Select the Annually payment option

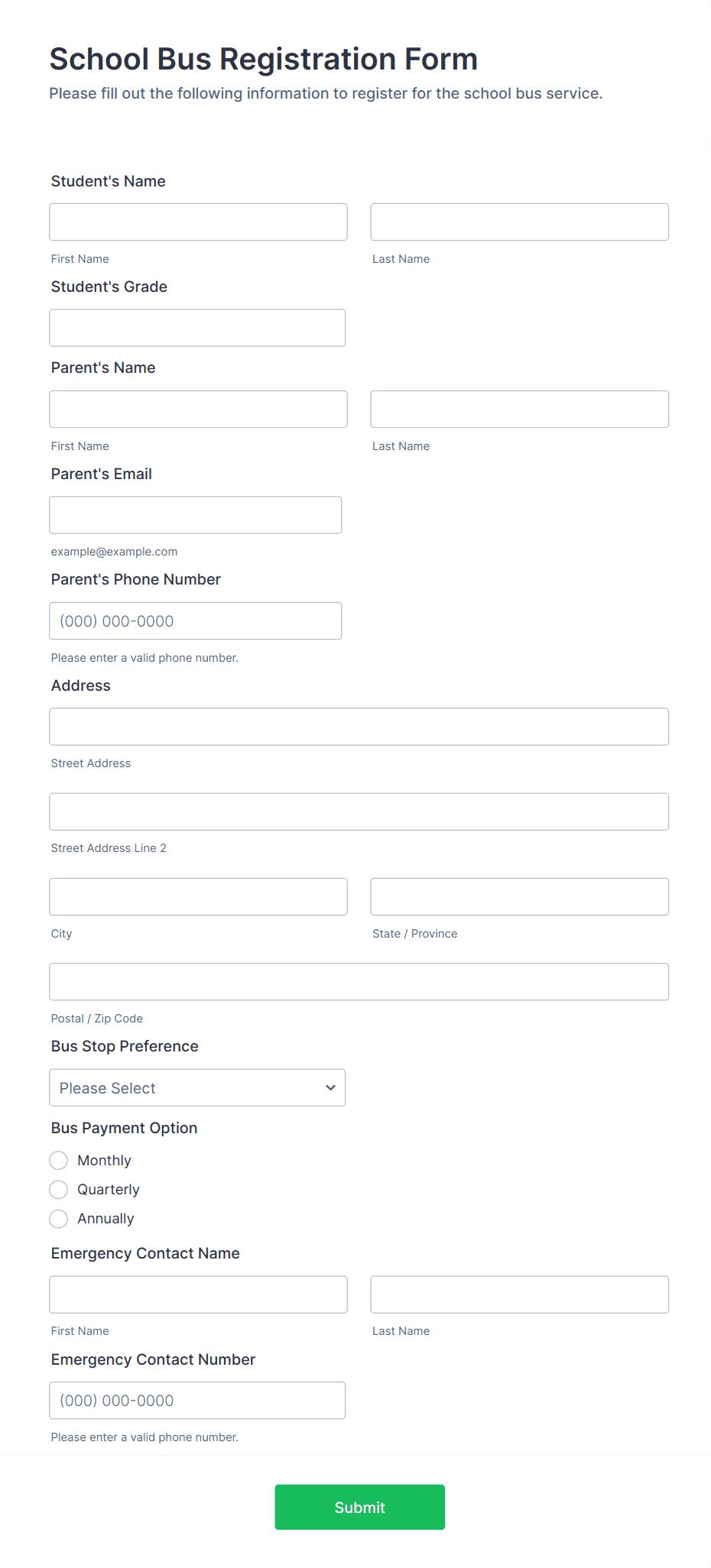pyautogui.click(x=58, y=1219)
